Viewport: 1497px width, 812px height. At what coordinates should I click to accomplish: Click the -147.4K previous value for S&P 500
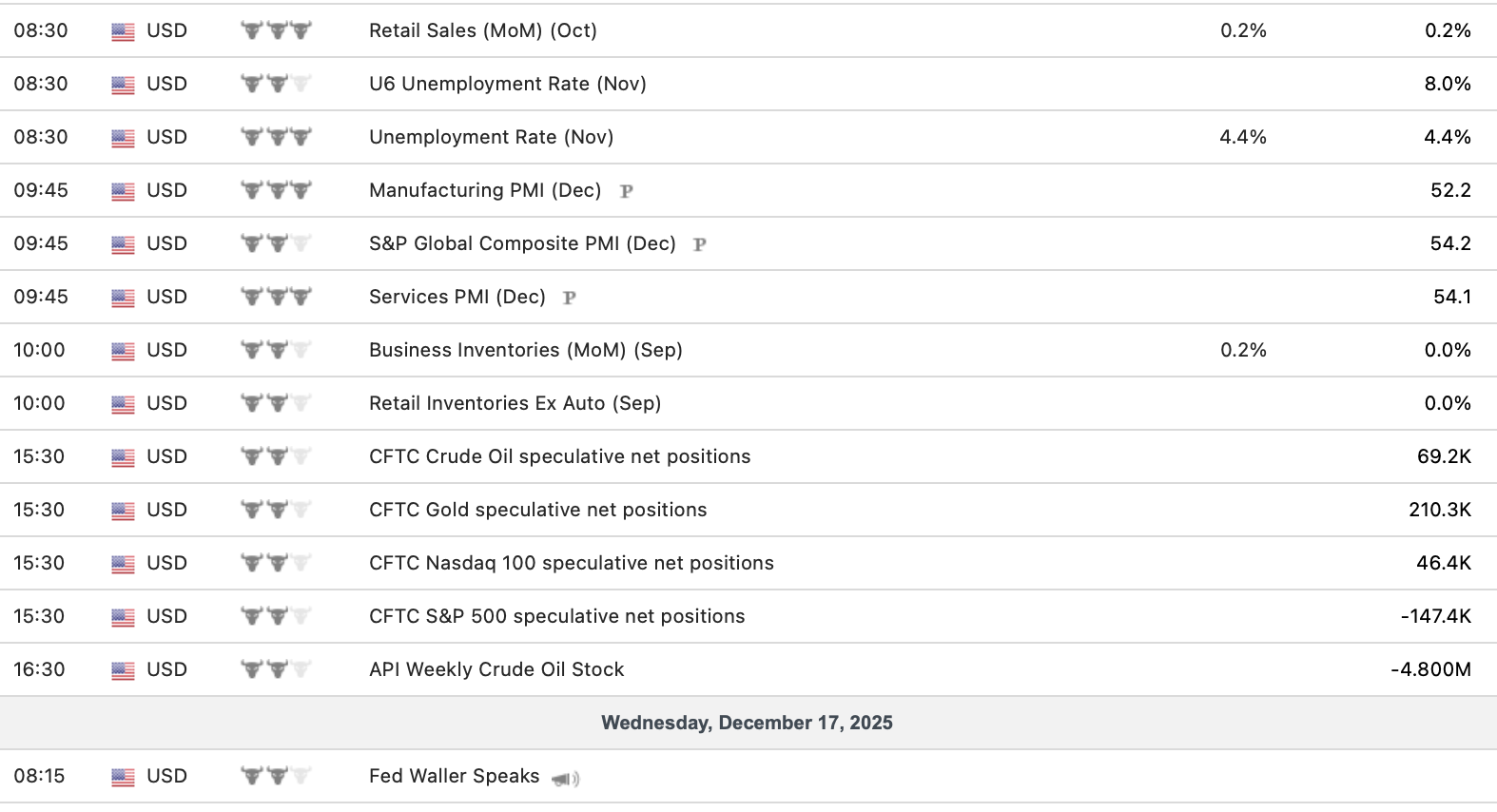pyautogui.click(x=1435, y=616)
